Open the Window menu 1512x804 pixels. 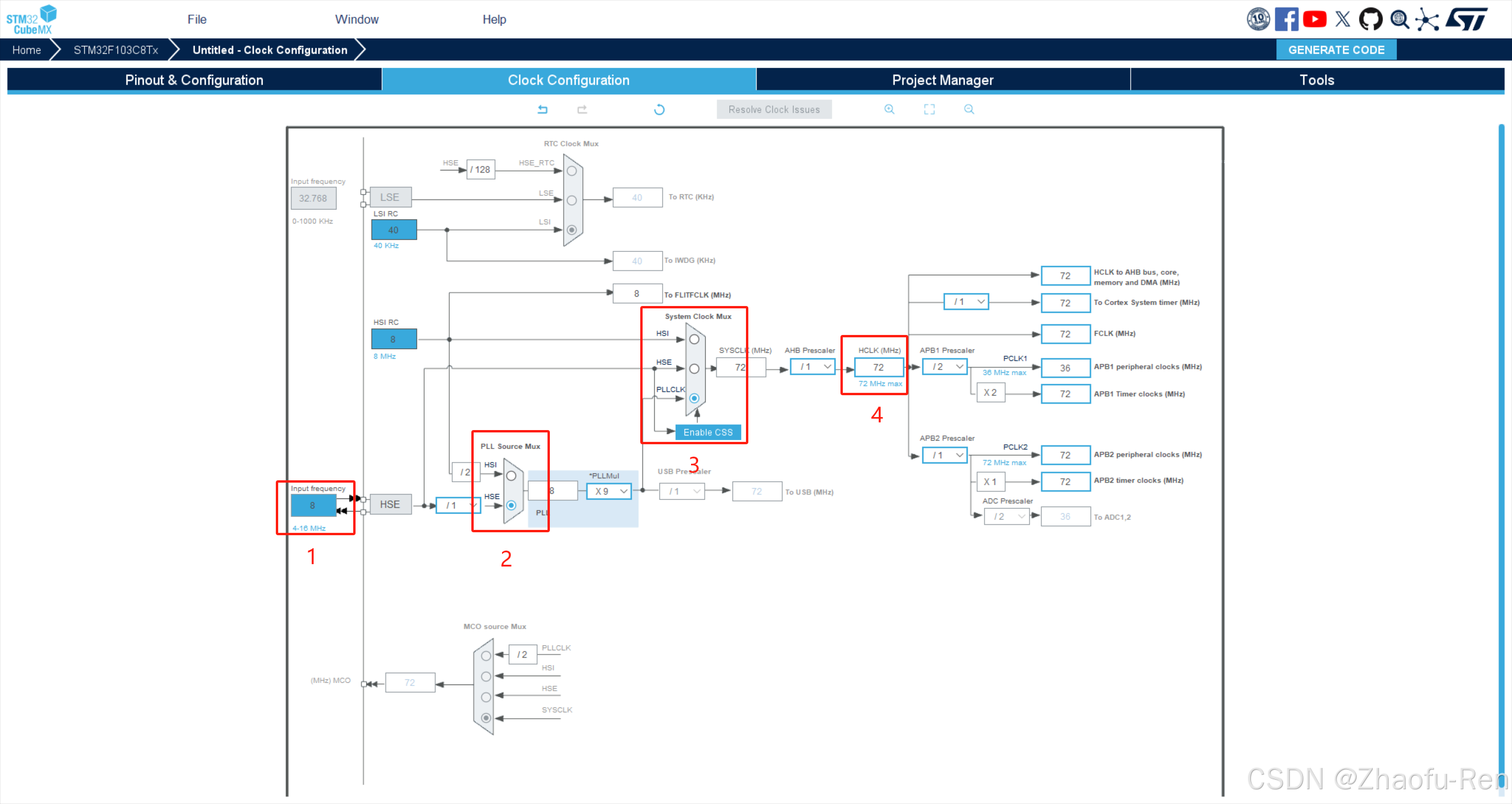[x=357, y=19]
